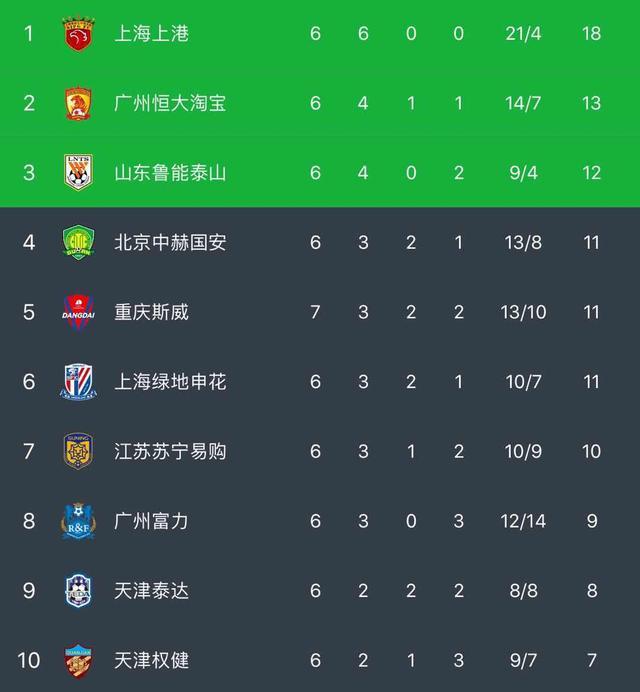The width and height of the screenshot is (640, 692).
Task: Click team name 重庆斯威
Action: tap(152, 312)
